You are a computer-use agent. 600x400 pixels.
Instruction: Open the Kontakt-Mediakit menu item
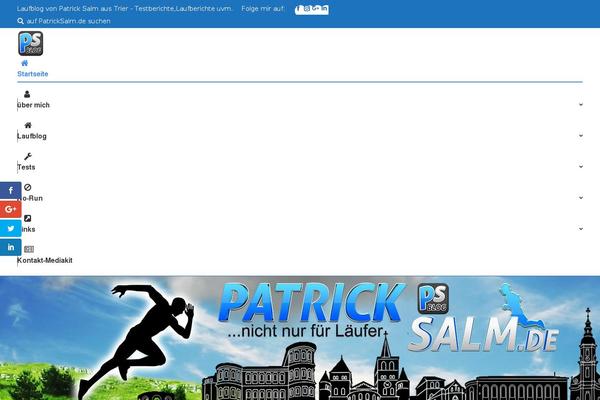tap(45, 260)
